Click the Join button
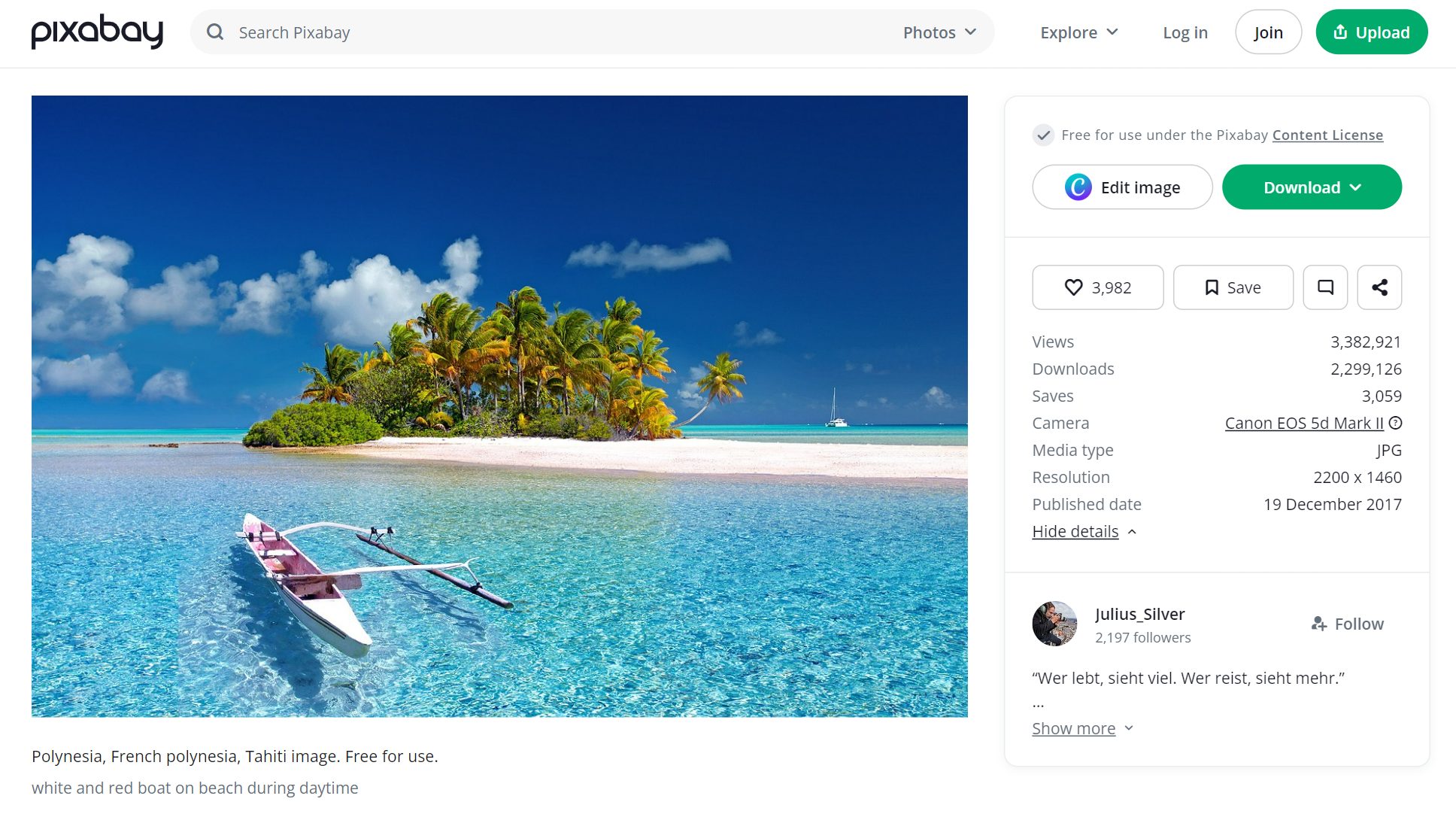The image size is (1456, 814). coord(1268,32)
